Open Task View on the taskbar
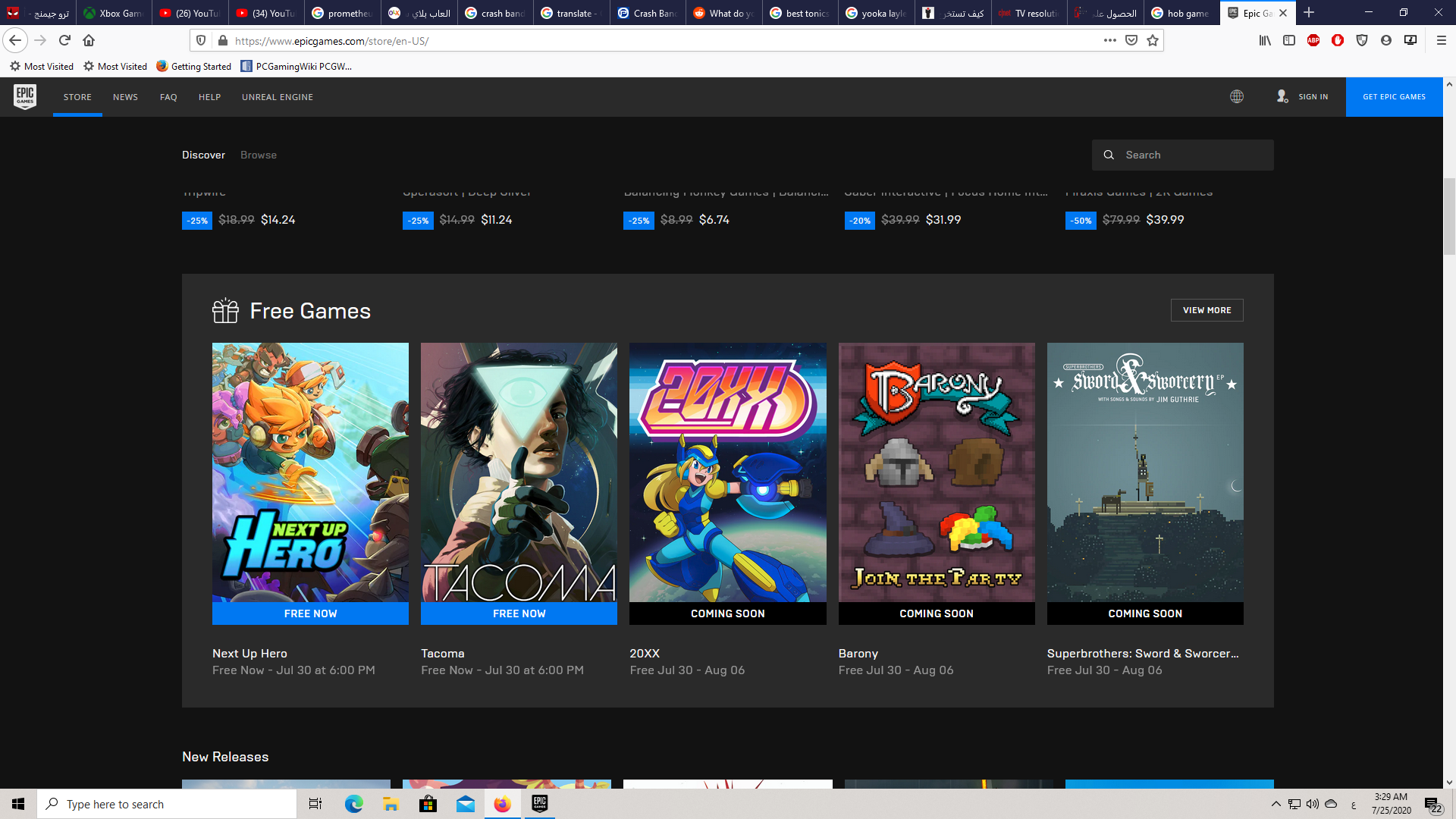 [315, 804]
